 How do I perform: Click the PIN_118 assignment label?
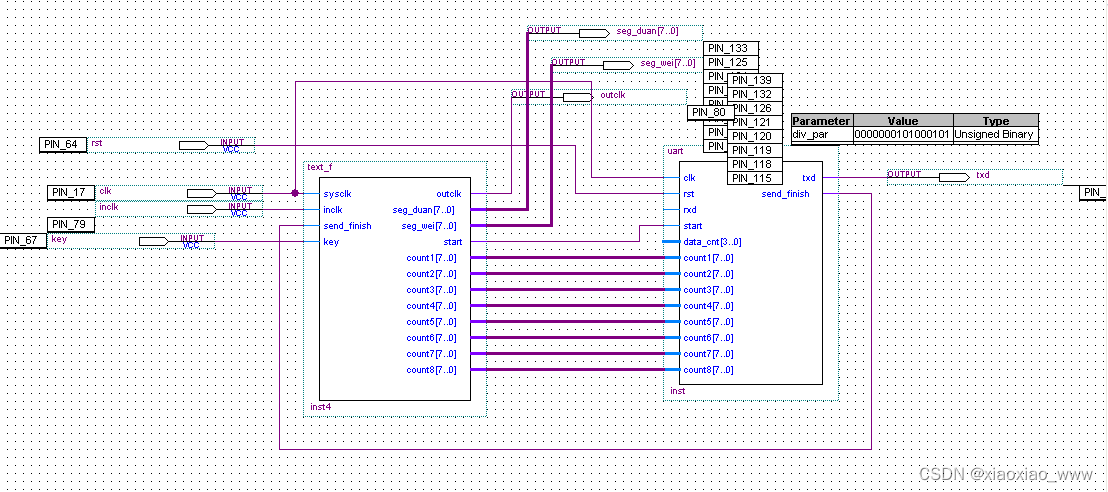coord(755,164)
